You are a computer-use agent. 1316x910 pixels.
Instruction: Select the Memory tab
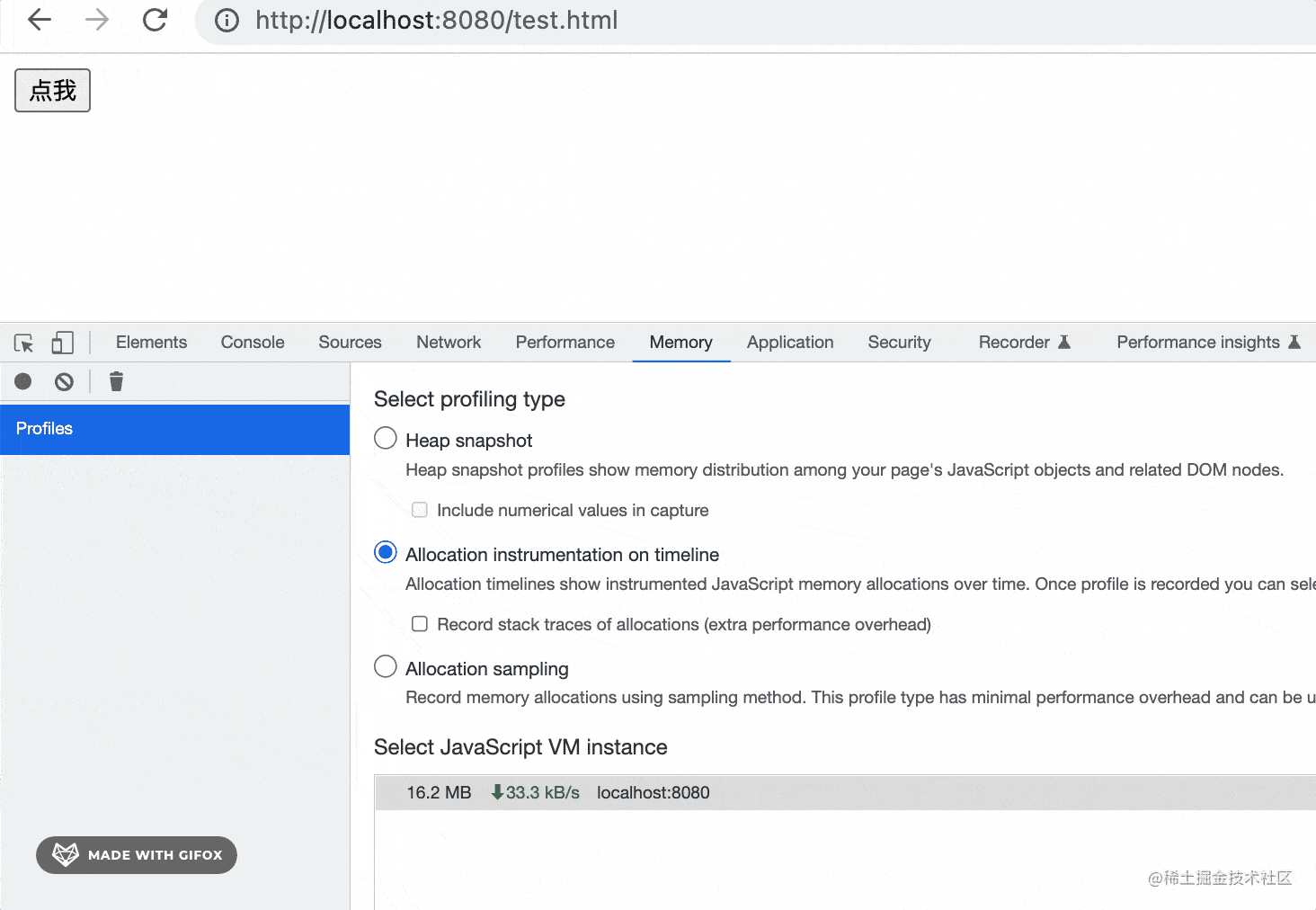(681, 343)
